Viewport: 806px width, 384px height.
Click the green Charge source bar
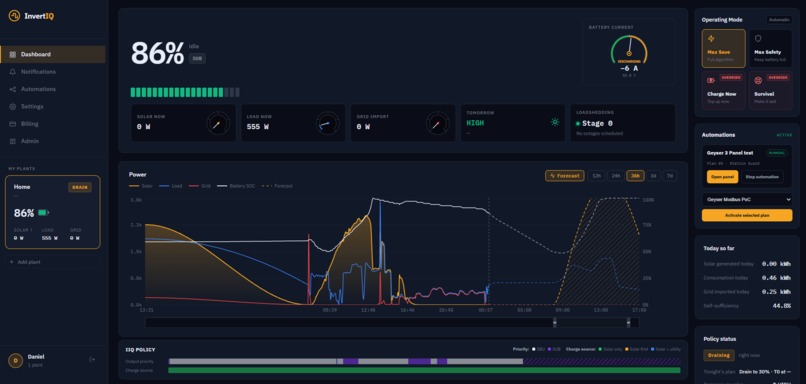424,370
